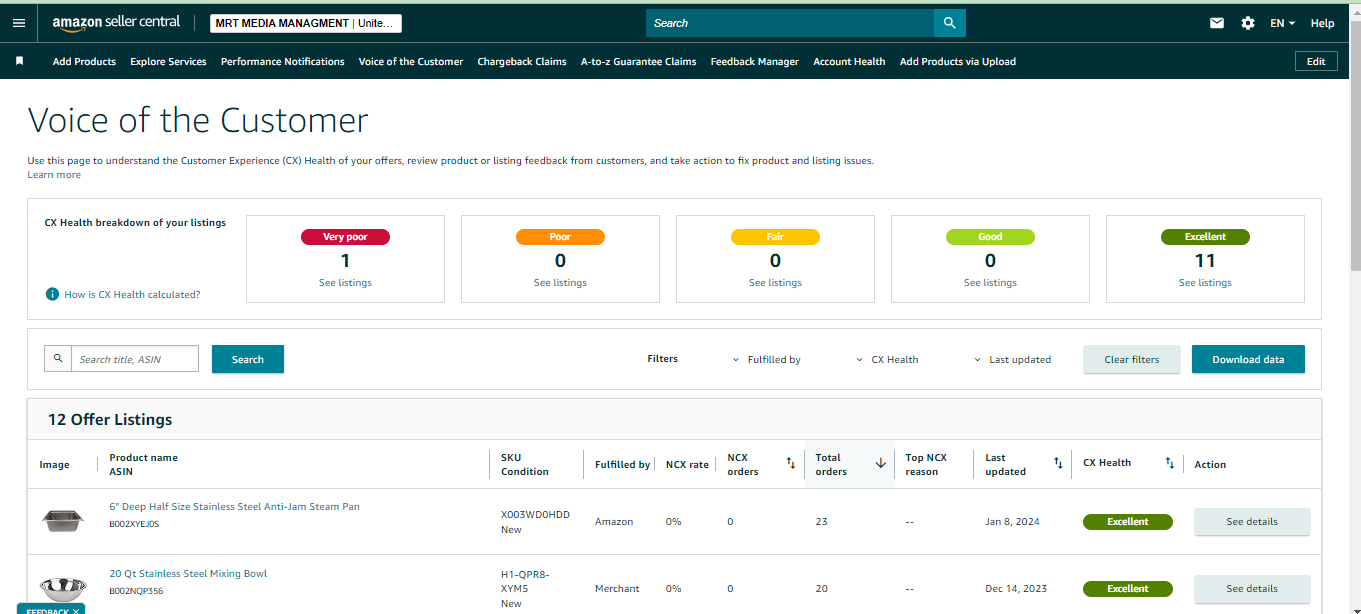Viewport: 1361px width, 614px height.
Task: See listings under Excellent
Action: pos(1205,282)
